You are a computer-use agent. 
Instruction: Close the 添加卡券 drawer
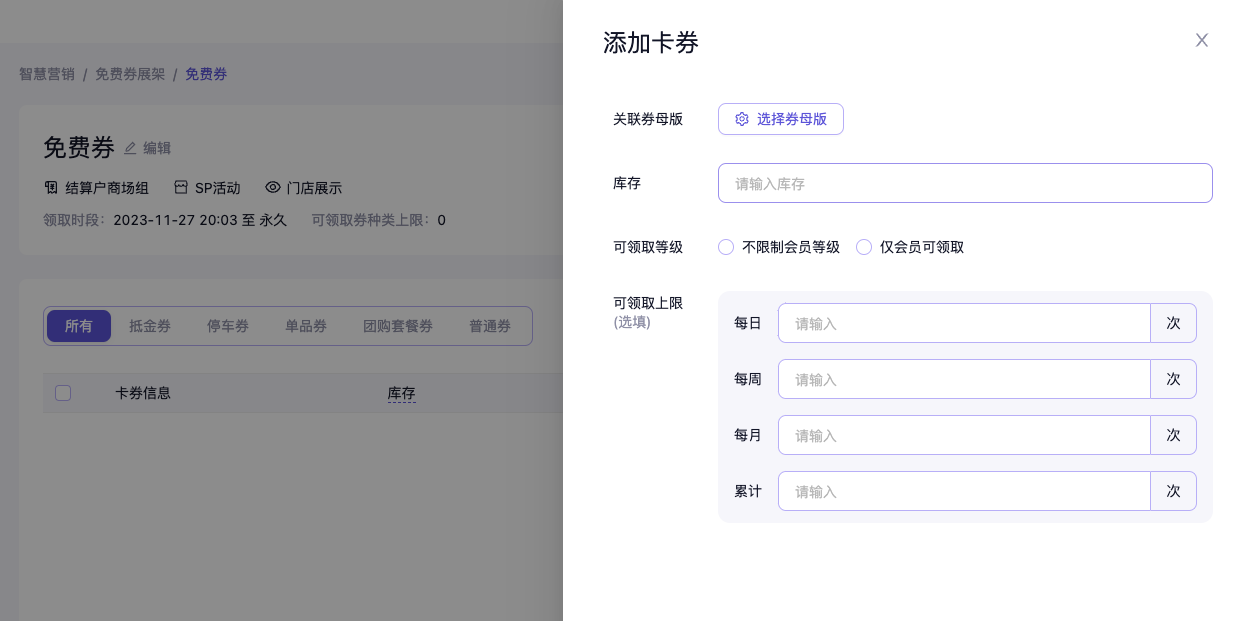(1202, 40)
